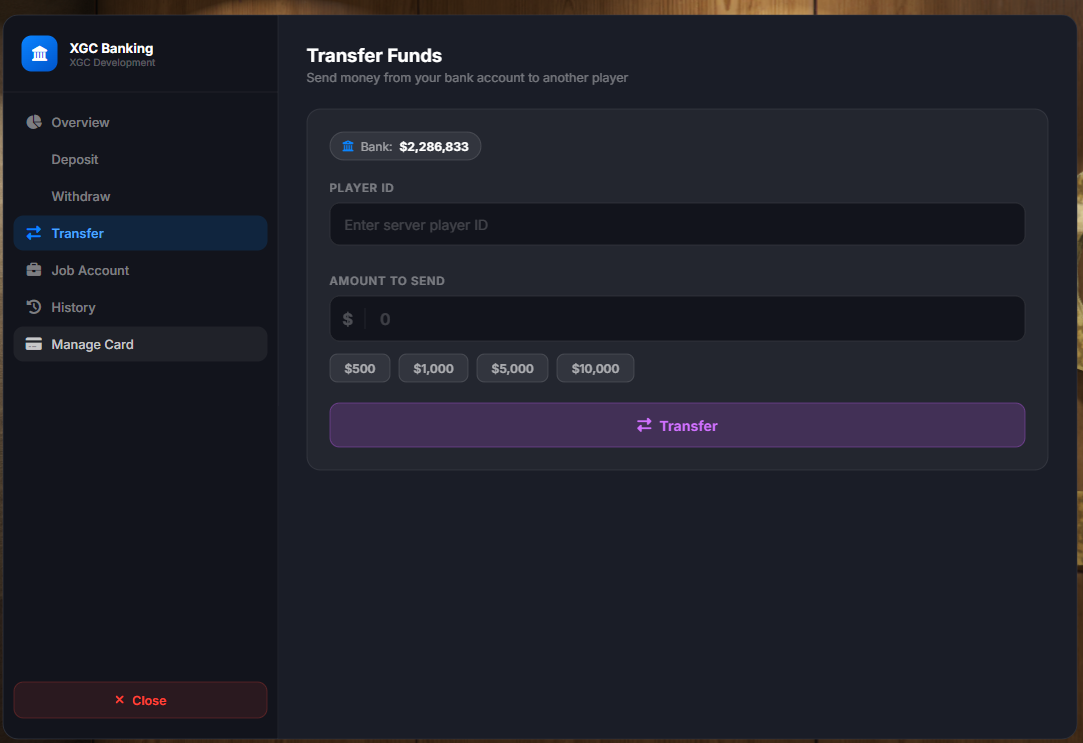Click the AMOUNT TO SEND label
Image resolution: width=1083 pixels, height=743 pixels.
pos(387,281)
